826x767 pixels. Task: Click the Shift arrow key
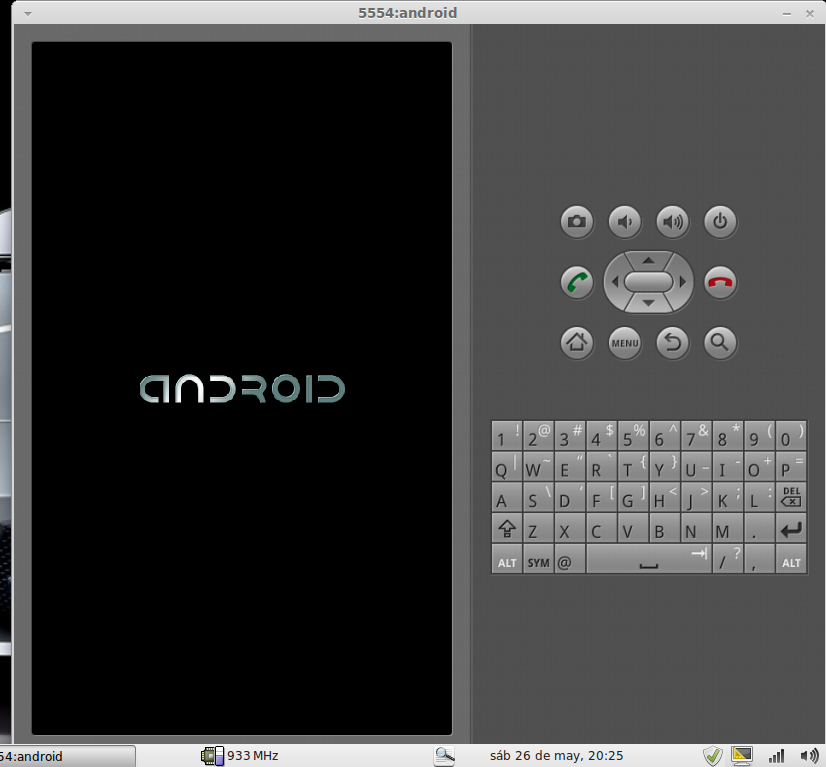[x=507, y=528]
